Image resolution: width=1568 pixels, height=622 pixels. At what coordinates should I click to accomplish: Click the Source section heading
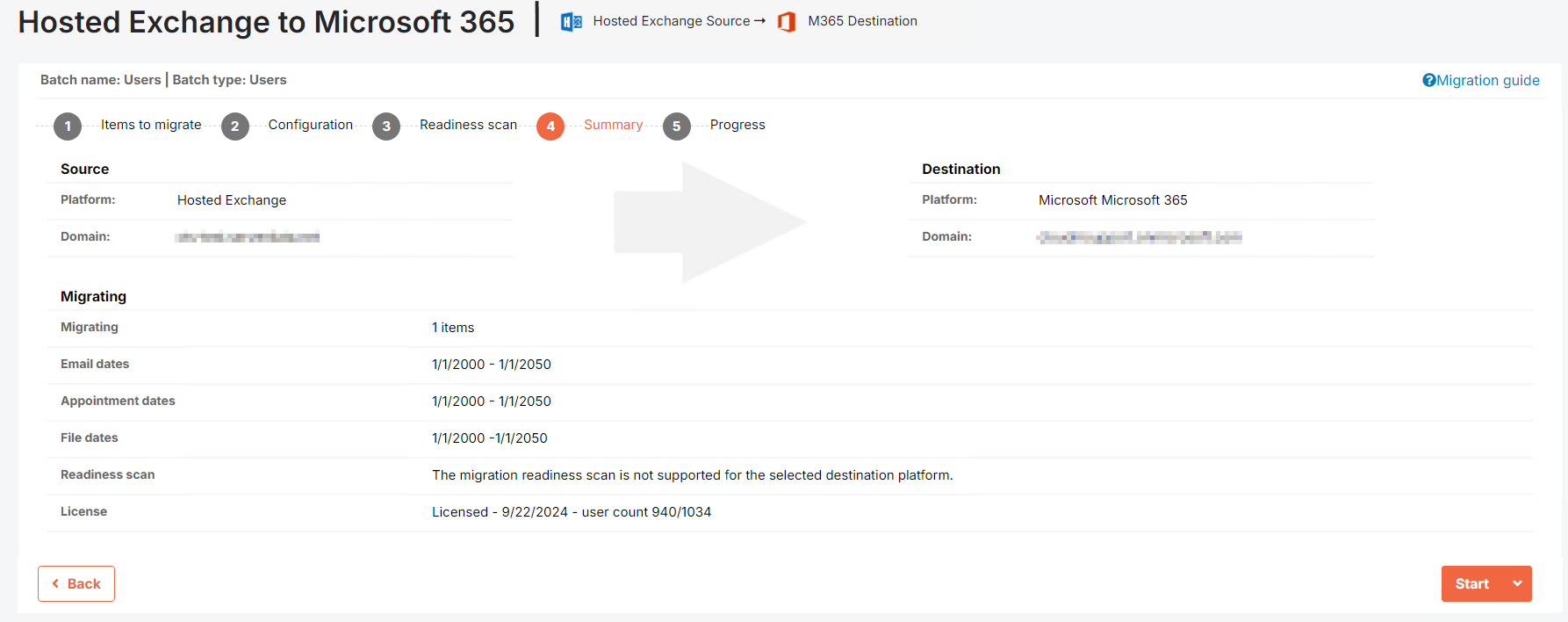[x=84, y=169]
